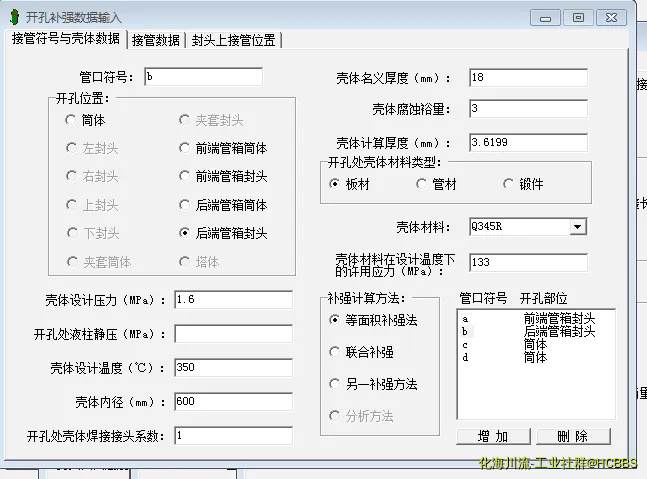
Task: Switch to 接管数据 tab
Action: coord(156,40)
